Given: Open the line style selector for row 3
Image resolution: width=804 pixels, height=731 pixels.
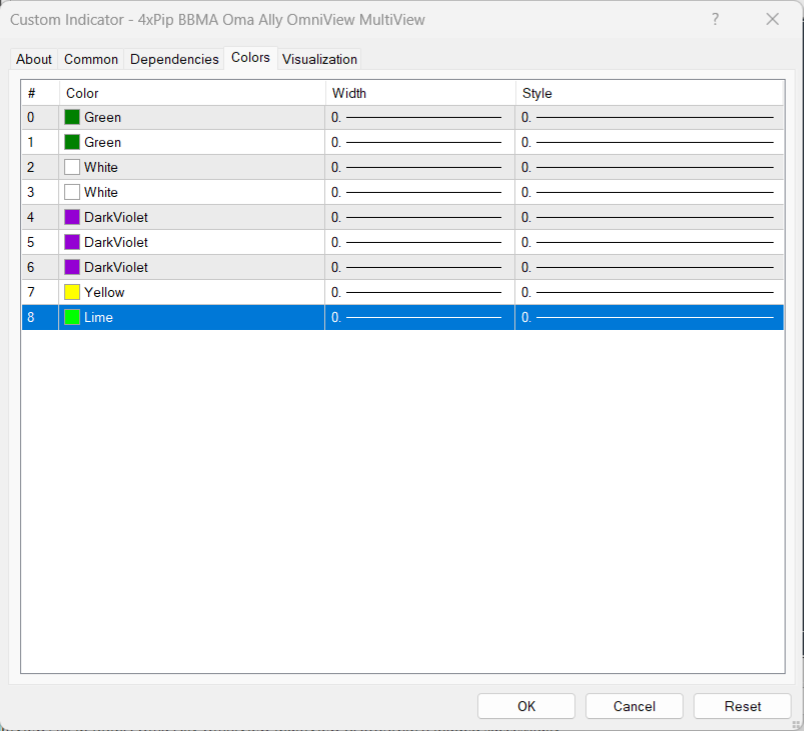Looking at the screenshot, I should tap(648, 192).
